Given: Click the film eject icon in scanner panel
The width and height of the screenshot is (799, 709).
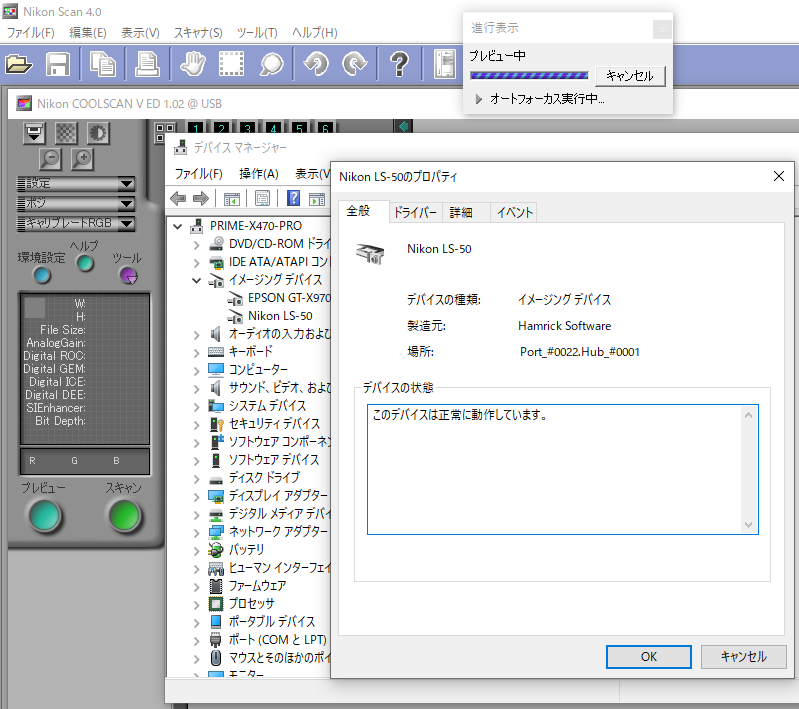Looking at the screenshot, I should click(34, 133).
